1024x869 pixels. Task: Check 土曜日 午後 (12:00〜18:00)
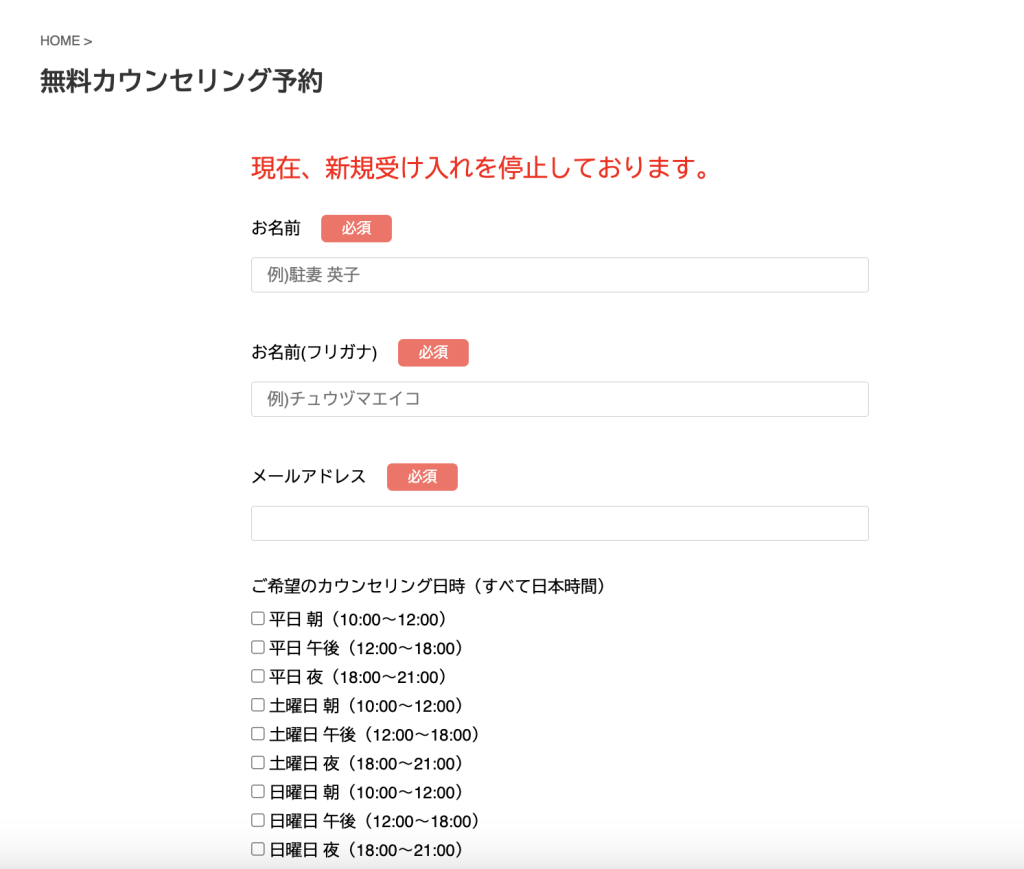[x=257, y=733]
